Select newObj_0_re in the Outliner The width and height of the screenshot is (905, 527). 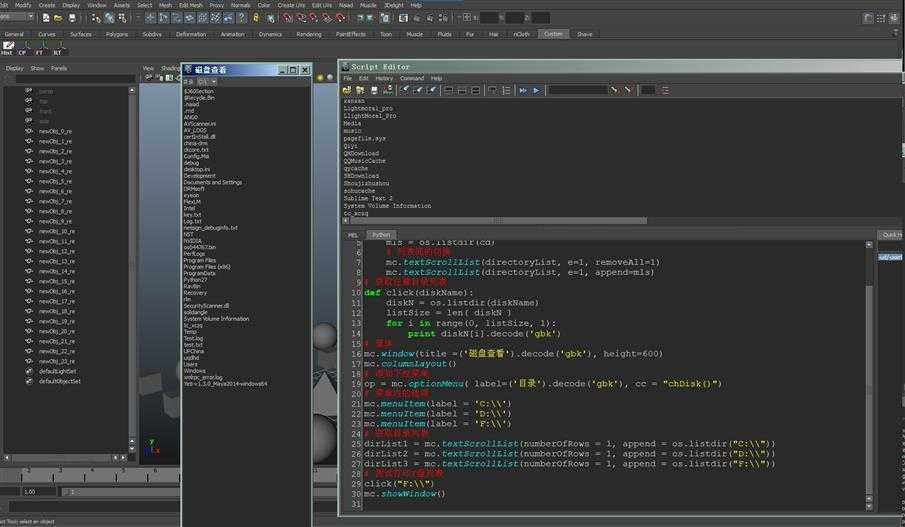[x=55, y=132]
